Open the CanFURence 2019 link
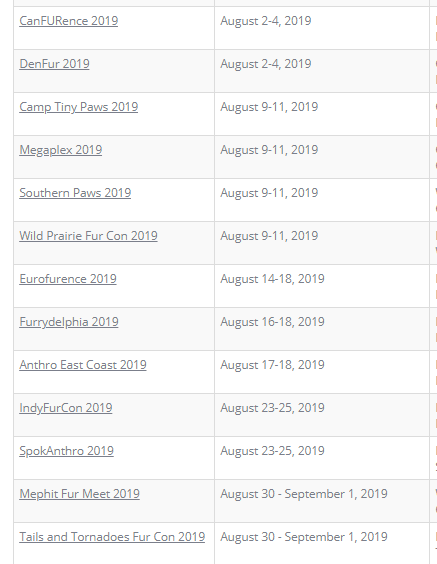 (x=68, y=21)
